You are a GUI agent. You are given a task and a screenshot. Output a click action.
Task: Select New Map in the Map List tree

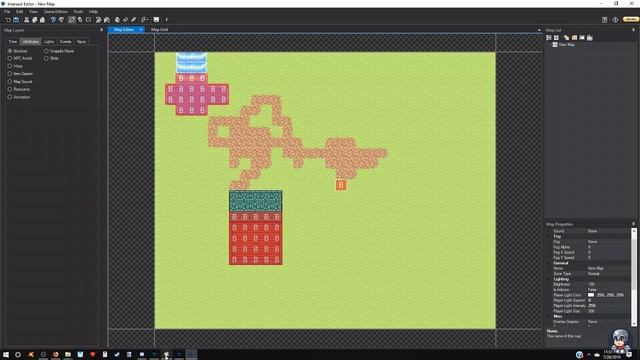pyautogui.click(x=566, y=44)
